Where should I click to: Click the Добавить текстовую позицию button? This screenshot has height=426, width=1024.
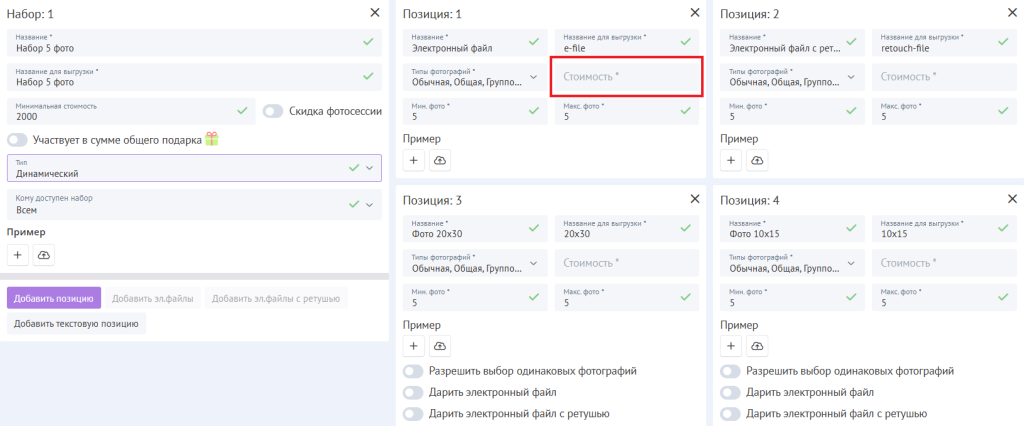[77, 323]
